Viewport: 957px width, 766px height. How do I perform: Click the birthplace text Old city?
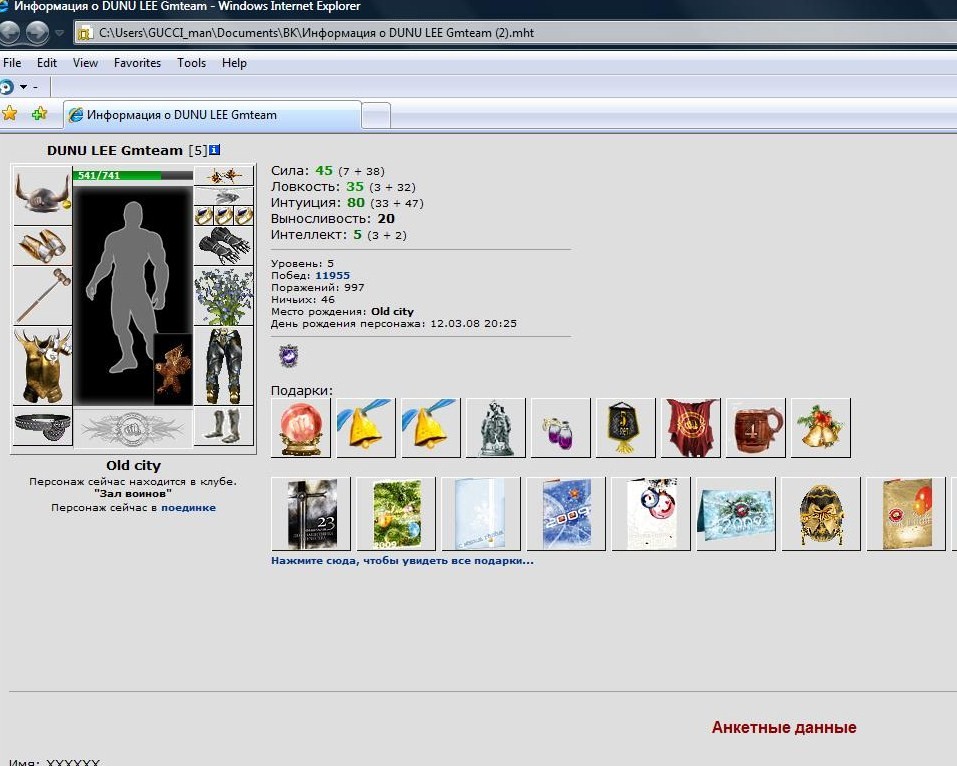(x=392, y=311)
